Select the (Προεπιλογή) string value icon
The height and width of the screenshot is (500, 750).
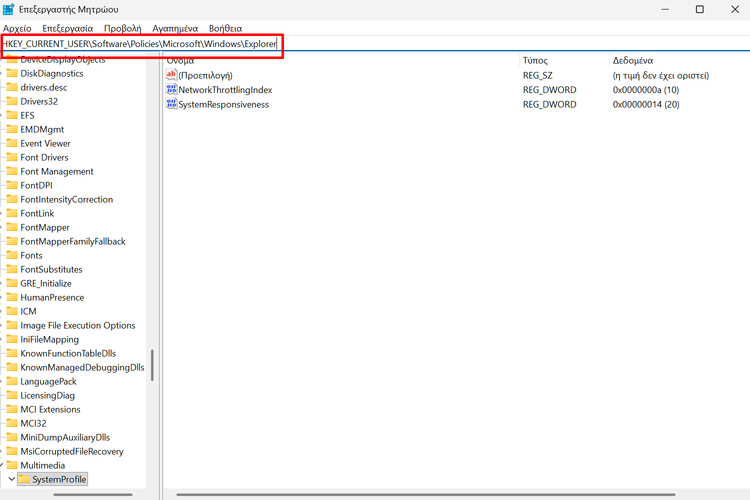click(x=171, y=75)
